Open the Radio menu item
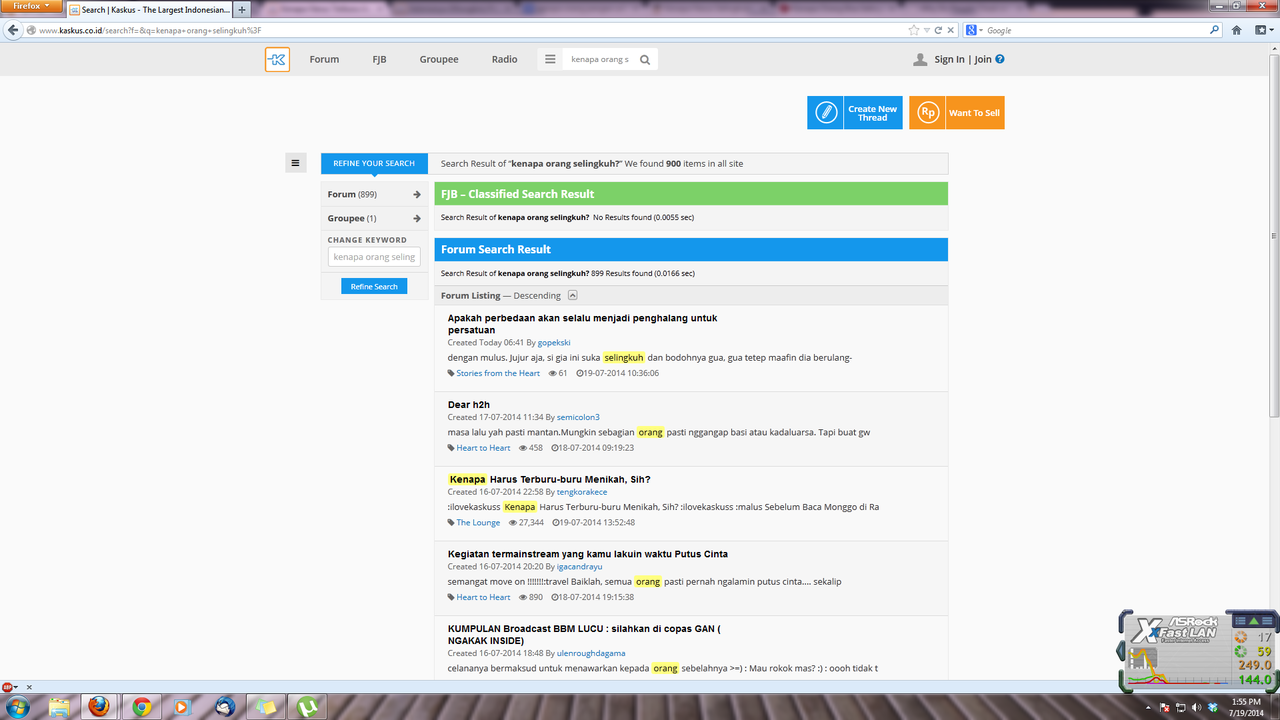The height and width of the screenshot is (720, 1280). tap(505, 59)
